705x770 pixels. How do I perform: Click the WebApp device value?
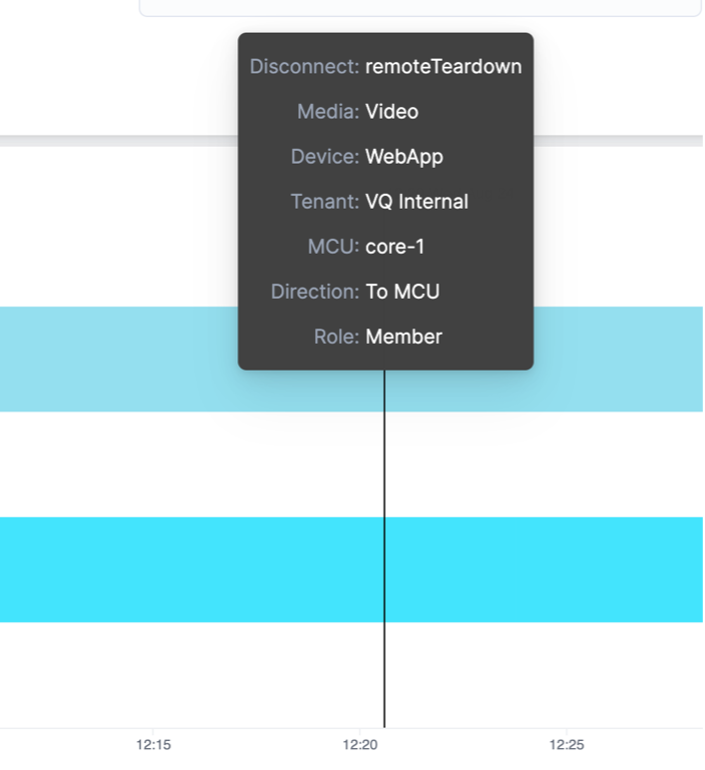coord(404,157)
